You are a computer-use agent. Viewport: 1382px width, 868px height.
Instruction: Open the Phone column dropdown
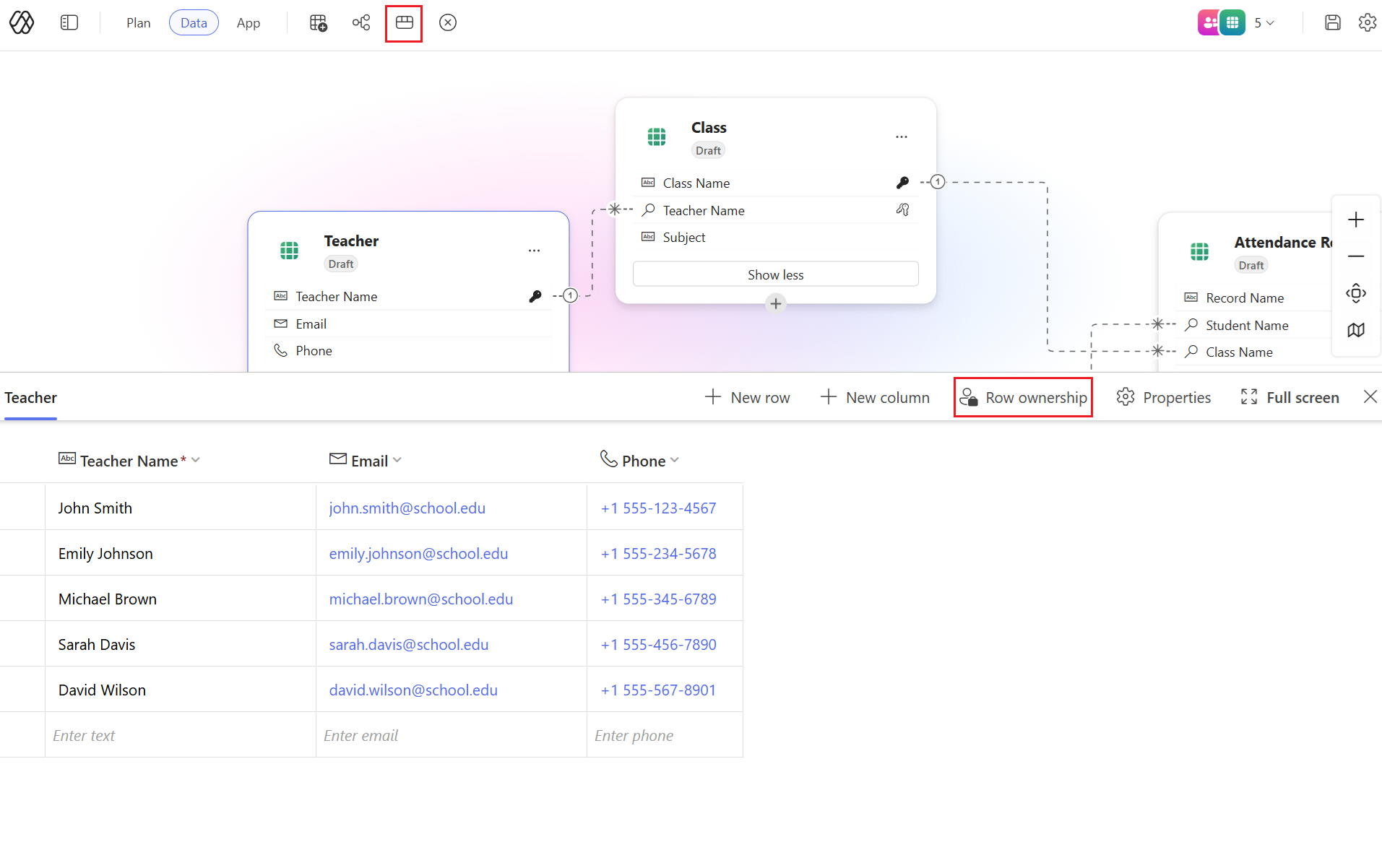(675, 460)
